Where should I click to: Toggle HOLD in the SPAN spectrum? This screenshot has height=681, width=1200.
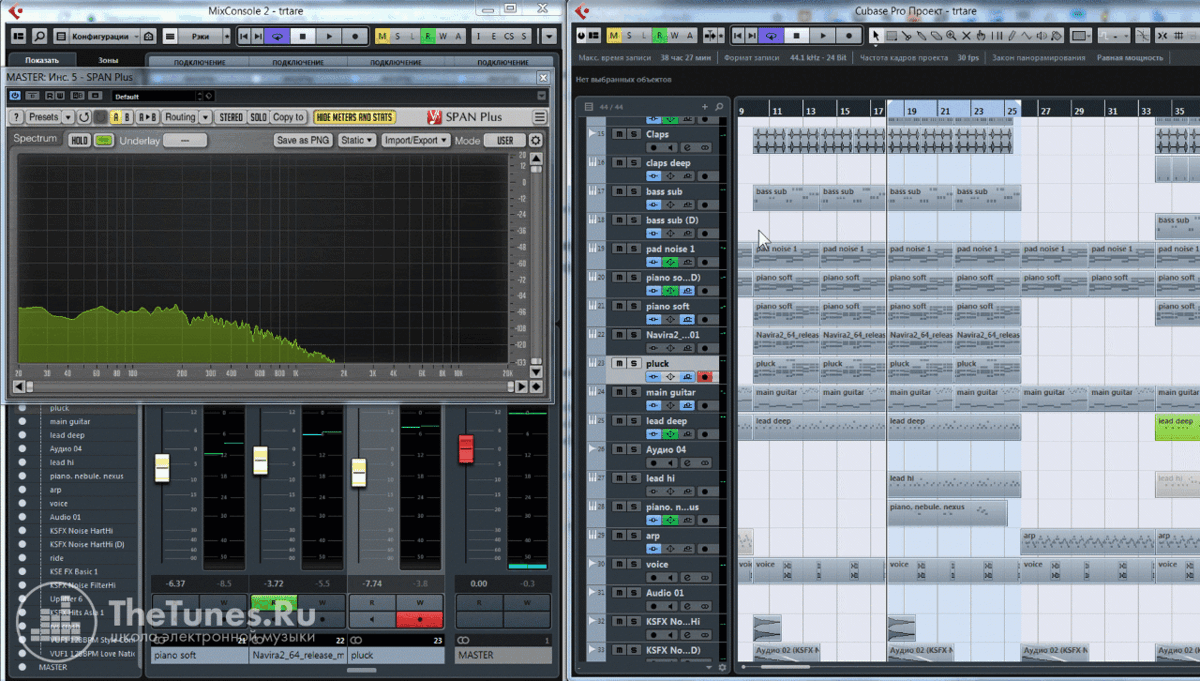(80, 140)
